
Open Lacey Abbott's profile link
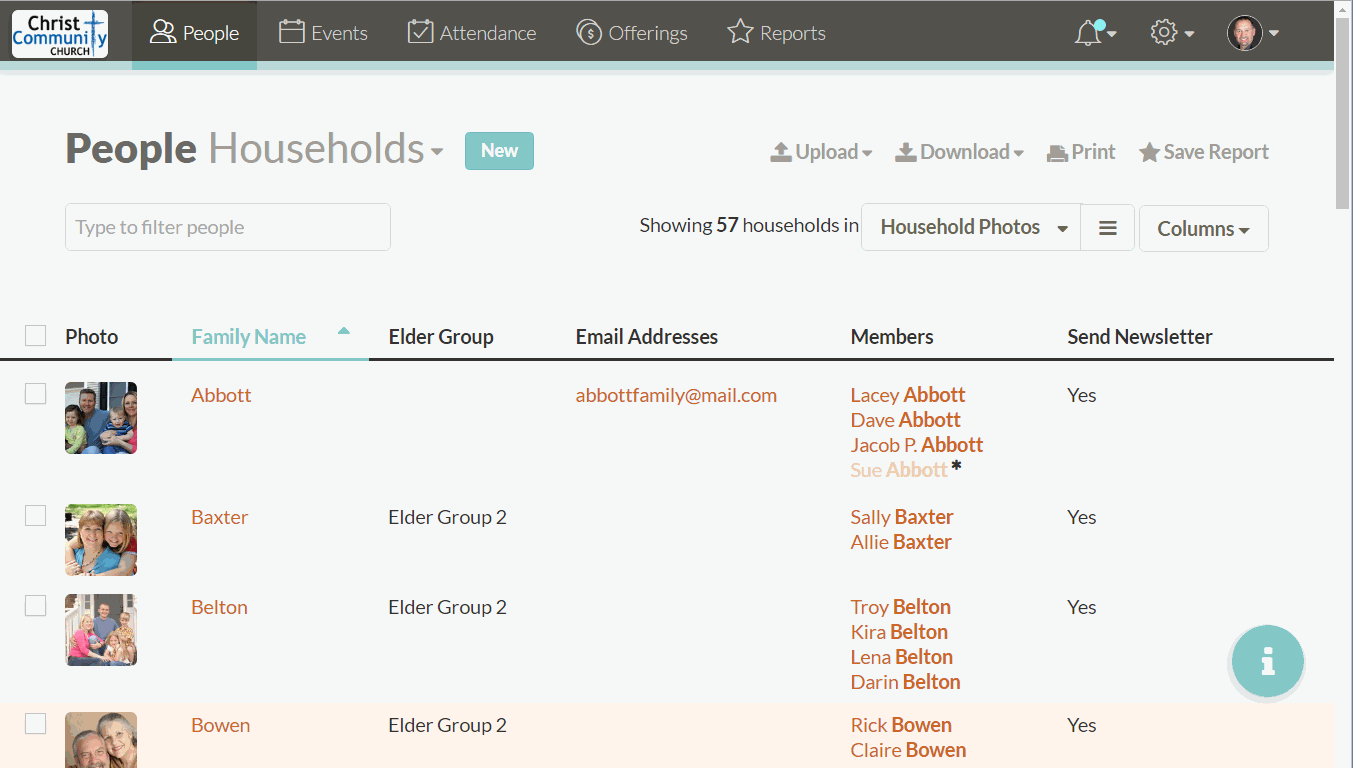pos(907,394)
